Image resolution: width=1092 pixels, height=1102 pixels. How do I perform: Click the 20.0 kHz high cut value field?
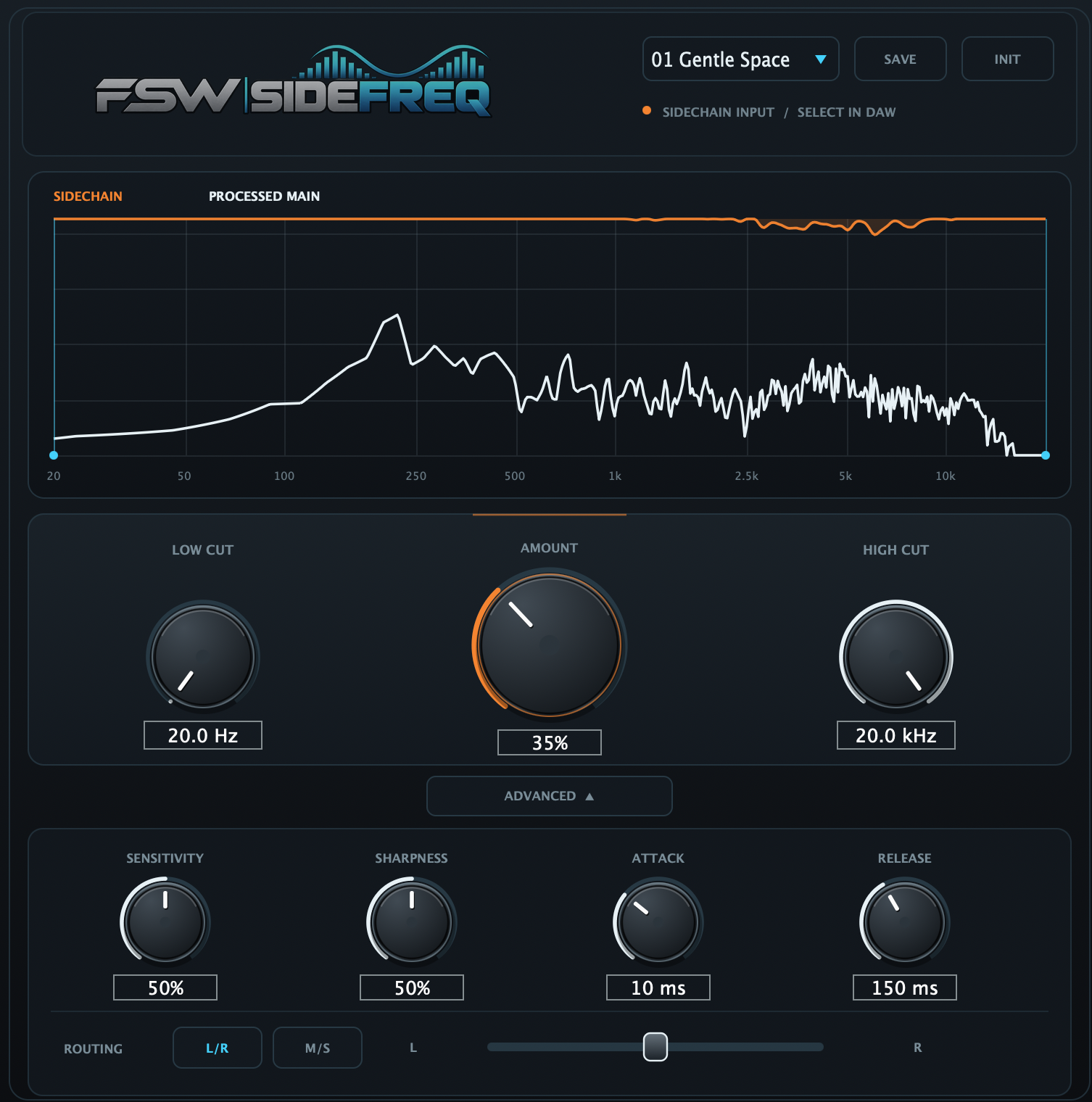pyautogui.click(x=896, y=735)
